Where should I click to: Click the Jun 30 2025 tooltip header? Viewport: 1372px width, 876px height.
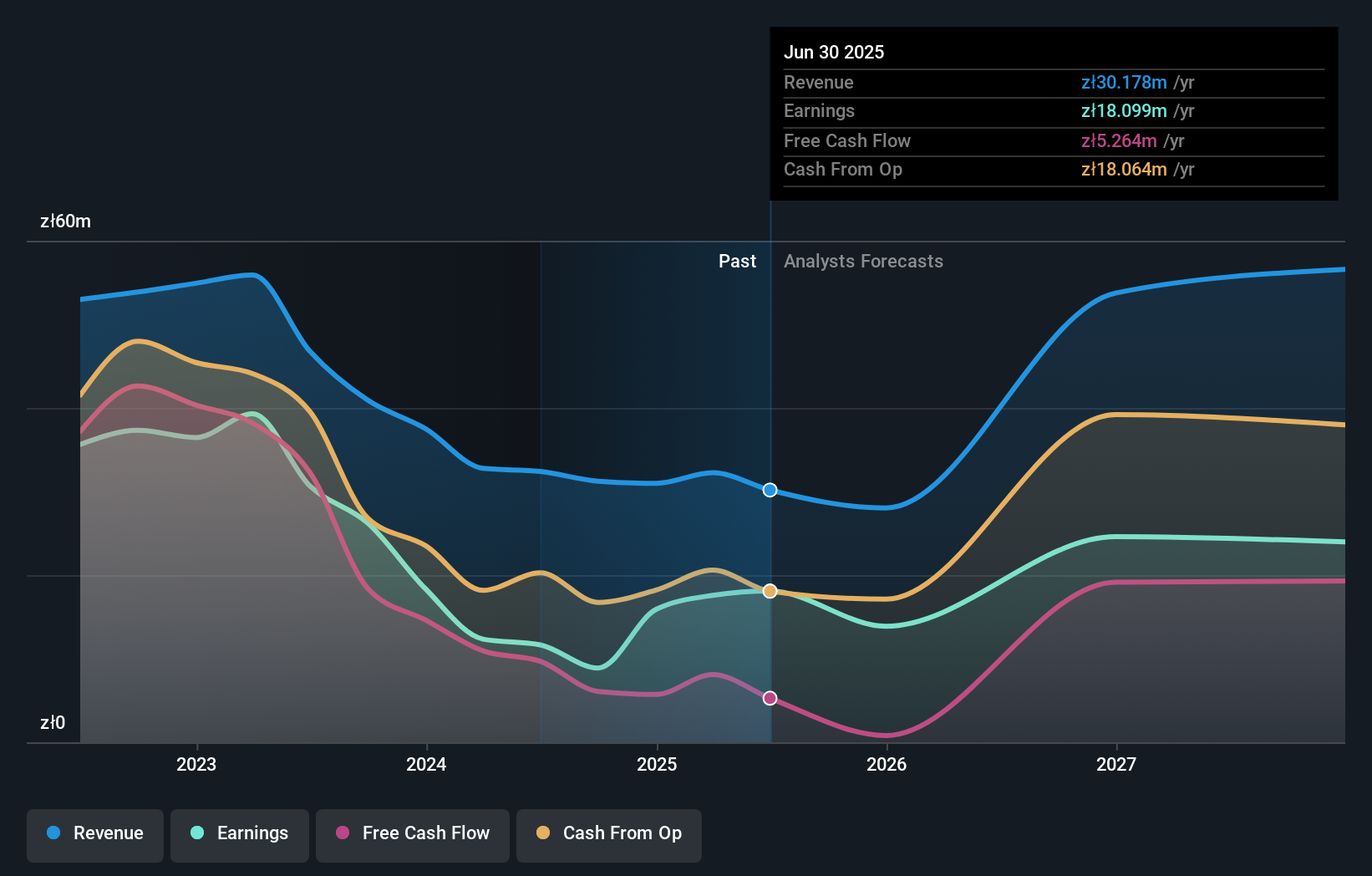pos(834,52)
